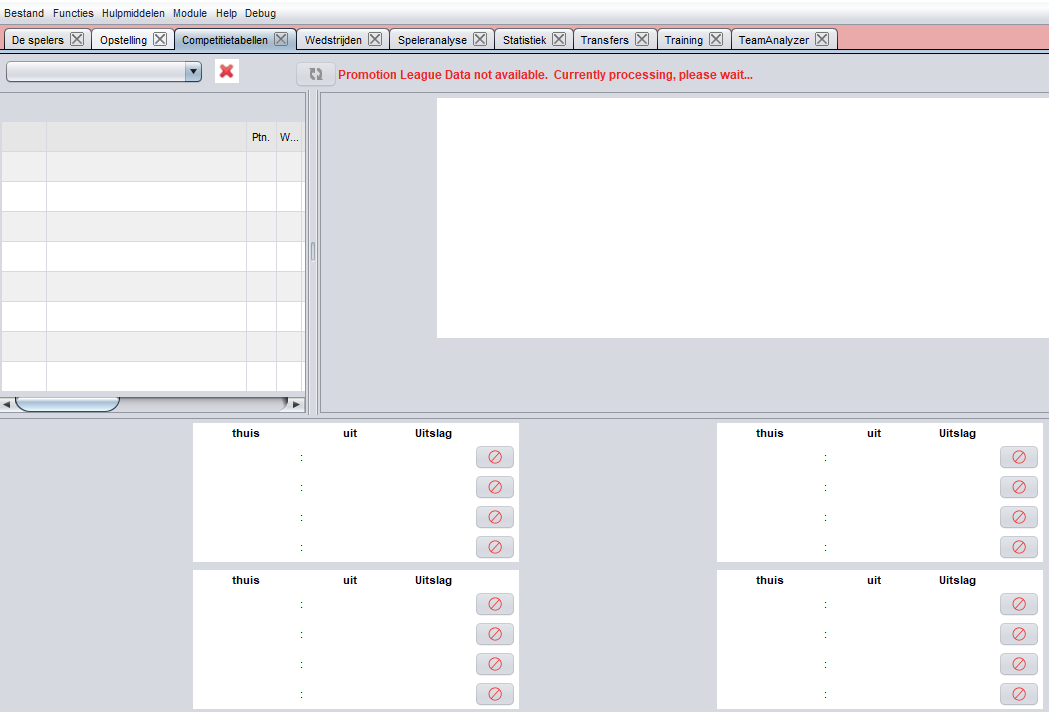1049x712 pixels.
Task: Click 'uit' header in bottom-left fixtures panel
Action: [350, 580]
